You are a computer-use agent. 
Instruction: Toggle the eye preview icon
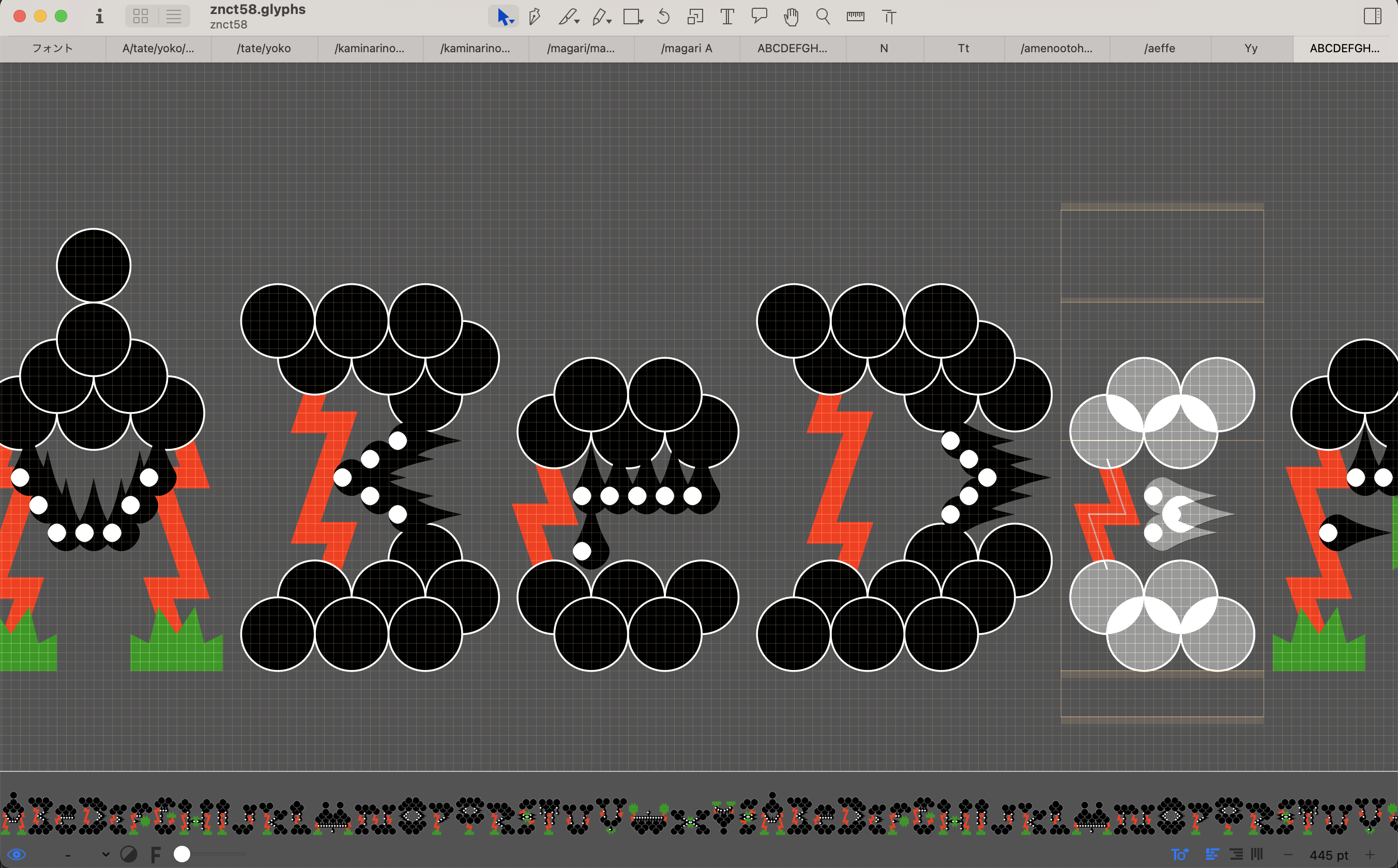pyautogui.click(x=17, y=854)
